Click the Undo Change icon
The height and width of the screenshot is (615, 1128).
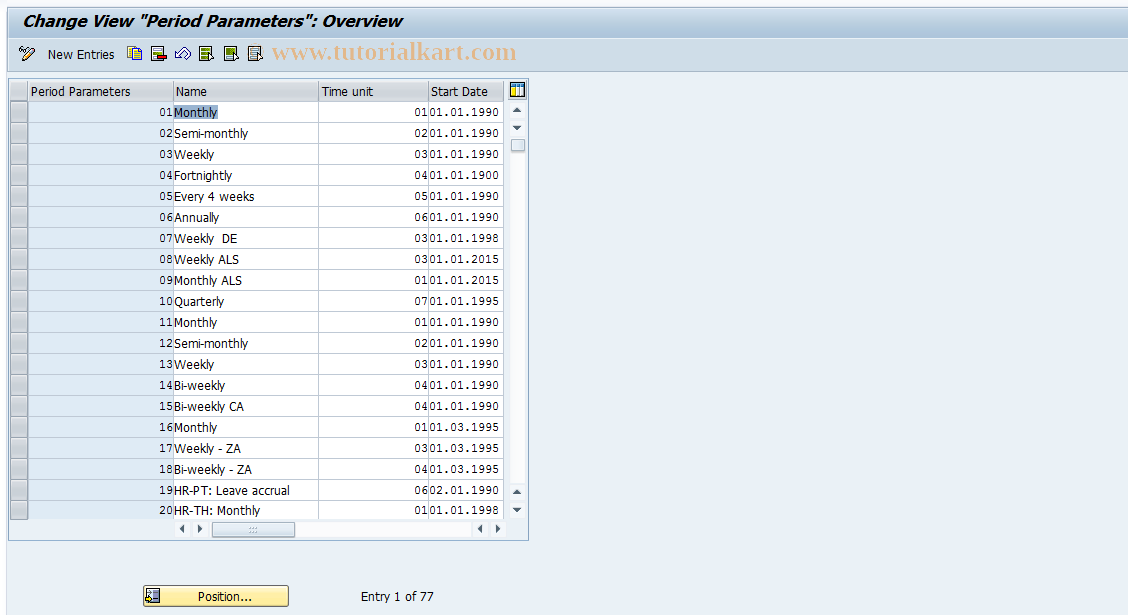(x=183, y=53)
